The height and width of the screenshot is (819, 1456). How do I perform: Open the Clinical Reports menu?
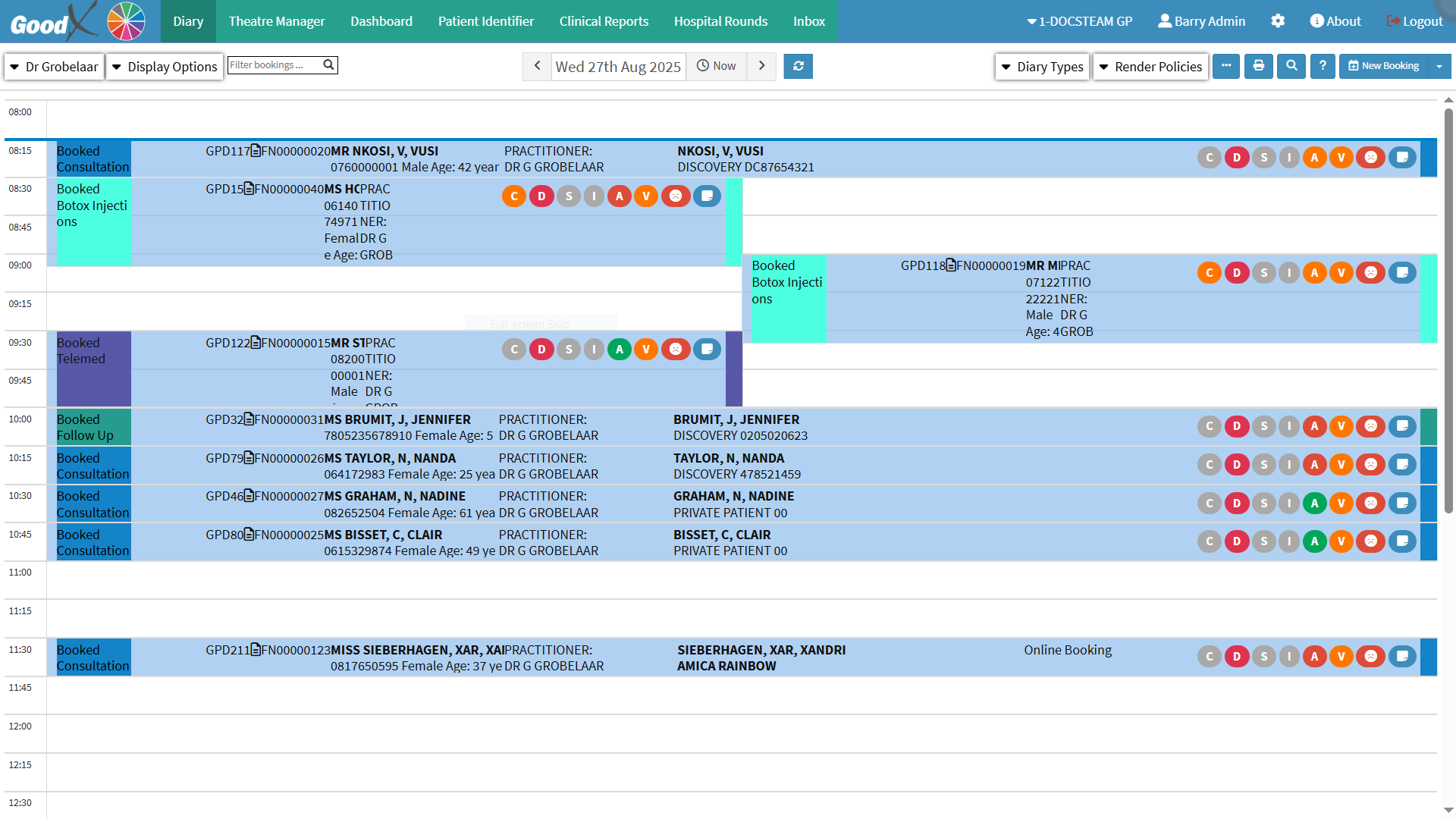[x=604, y=21]
